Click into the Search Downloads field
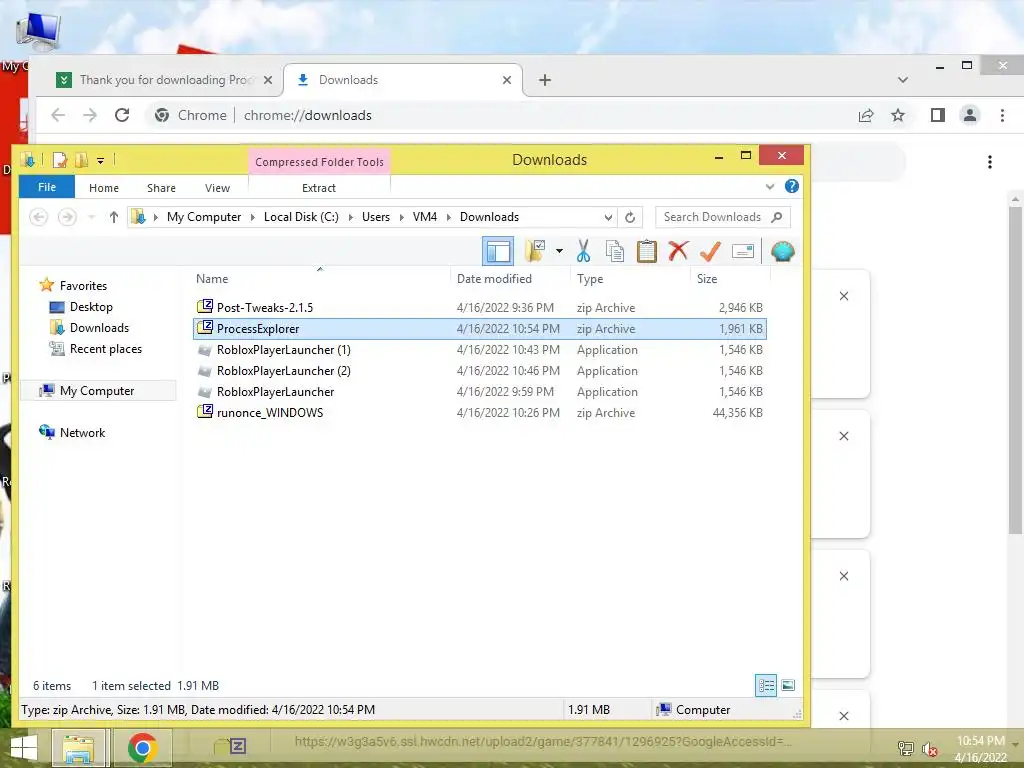 [722, 217]
